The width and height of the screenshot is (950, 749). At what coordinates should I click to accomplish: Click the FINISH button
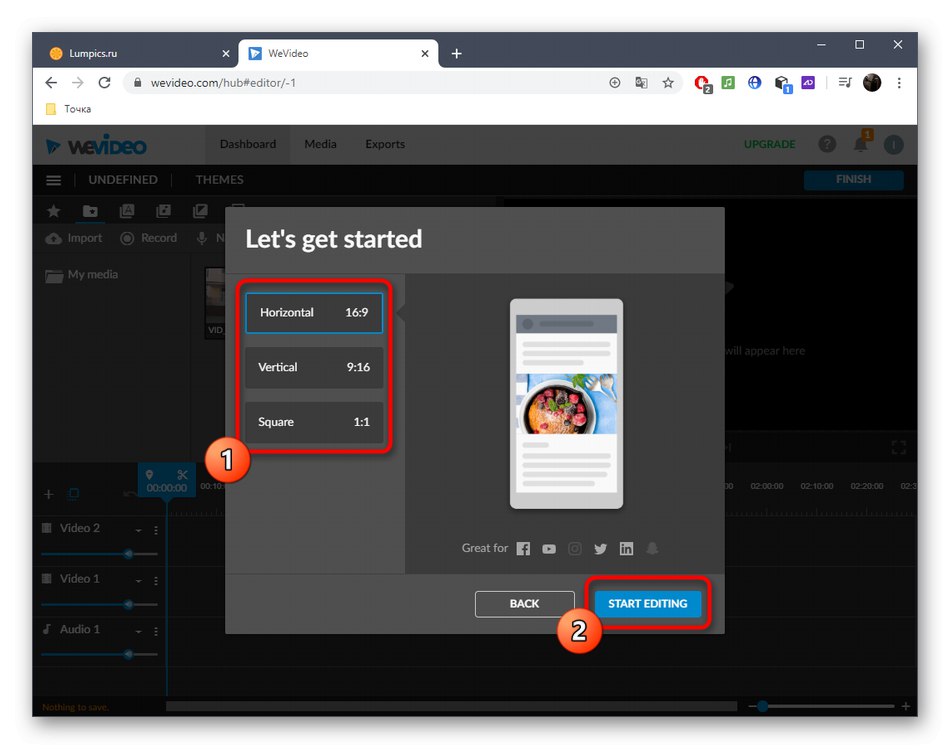point(854,179)
